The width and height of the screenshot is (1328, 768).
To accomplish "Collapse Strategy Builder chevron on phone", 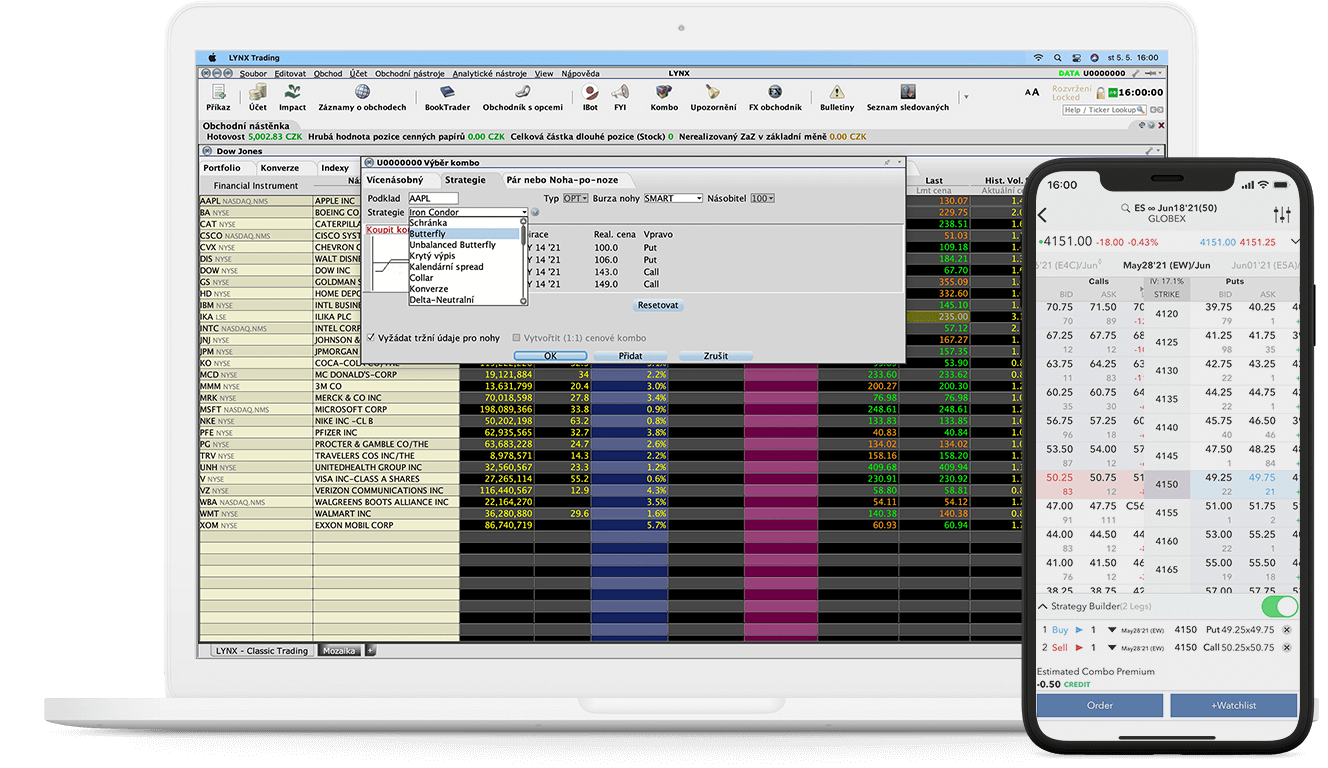I will 1043,606.
